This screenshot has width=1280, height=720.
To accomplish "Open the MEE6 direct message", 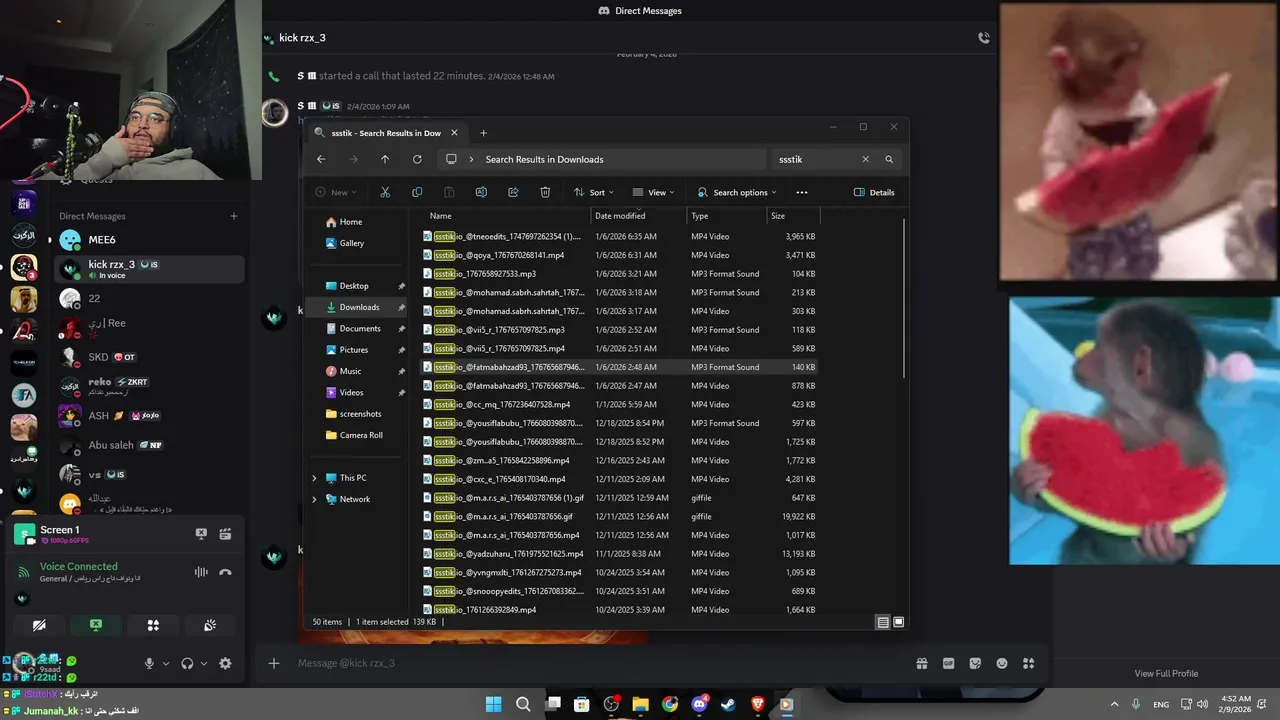I will (x=150, y=240).
